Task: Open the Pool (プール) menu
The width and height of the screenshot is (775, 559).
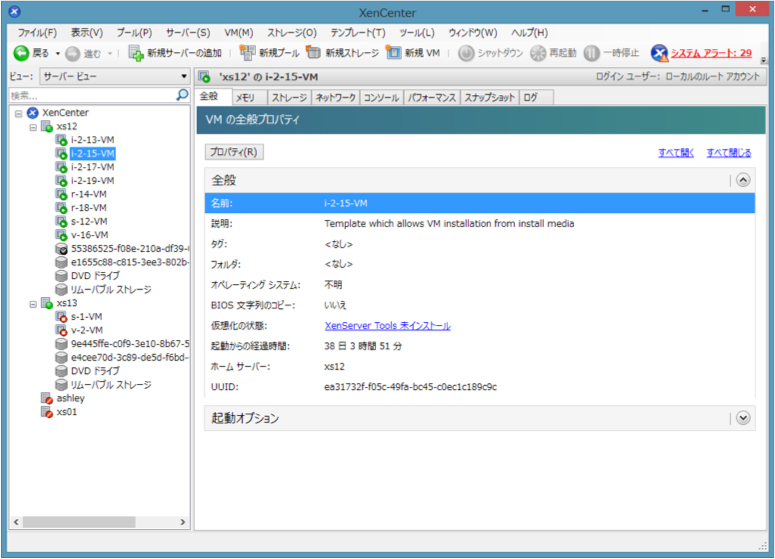Action: pyautogui.click(x=134, y=33)
